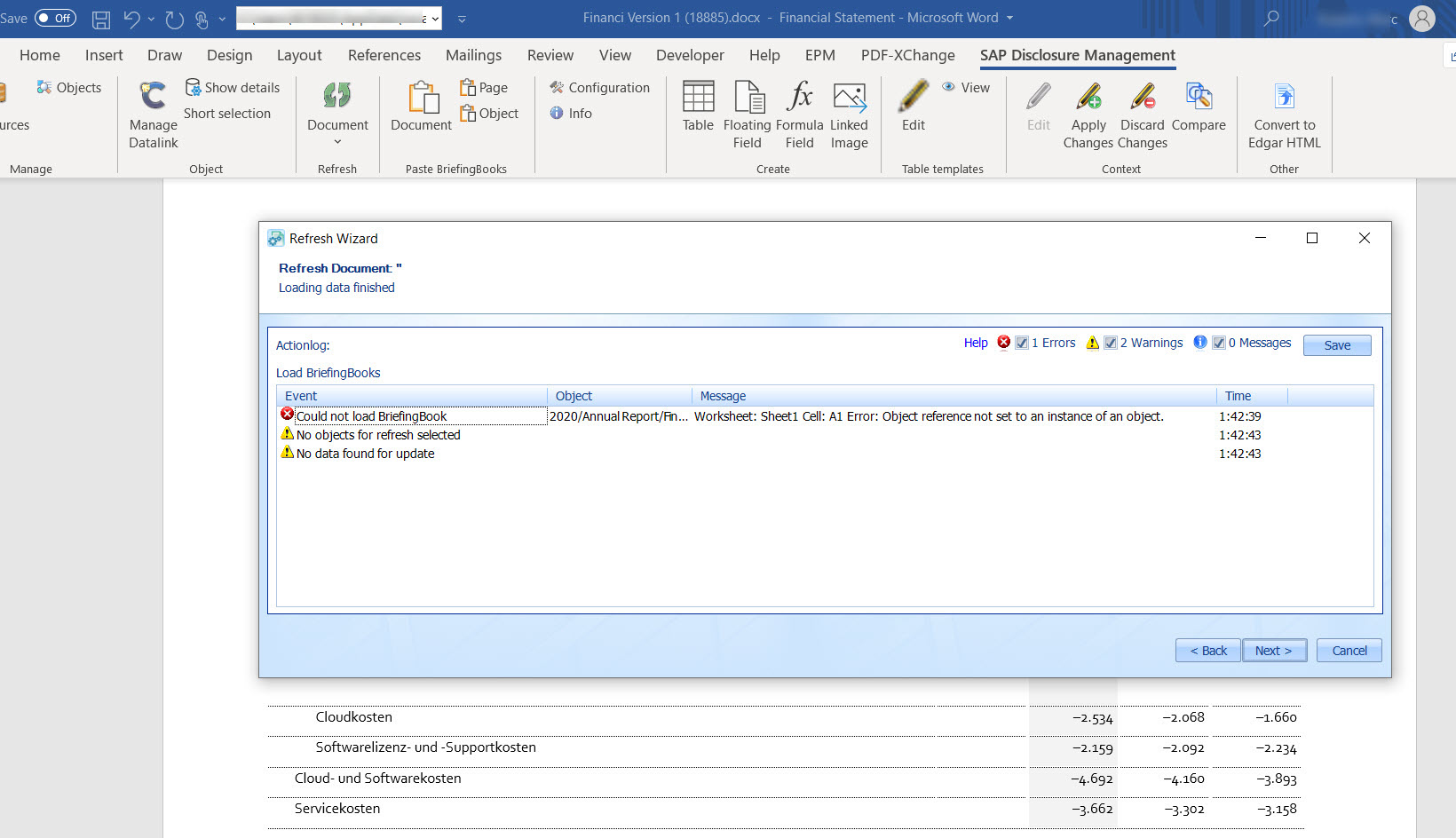
Task: Open the Design ribbon tab
Action: click(x=229, y=55)
